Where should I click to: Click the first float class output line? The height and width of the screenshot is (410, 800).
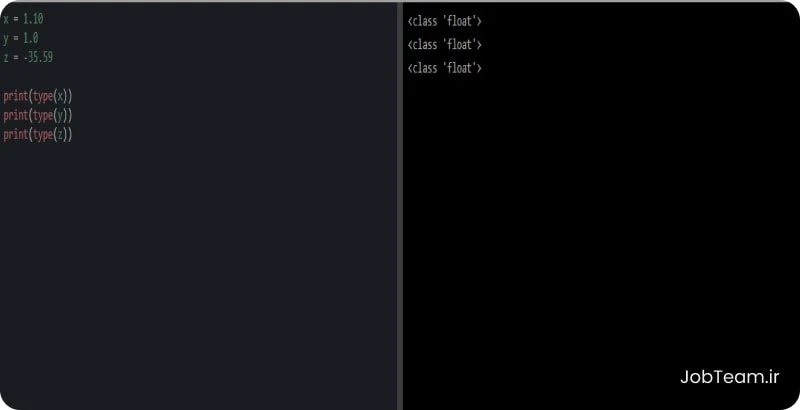coord(444,21)
